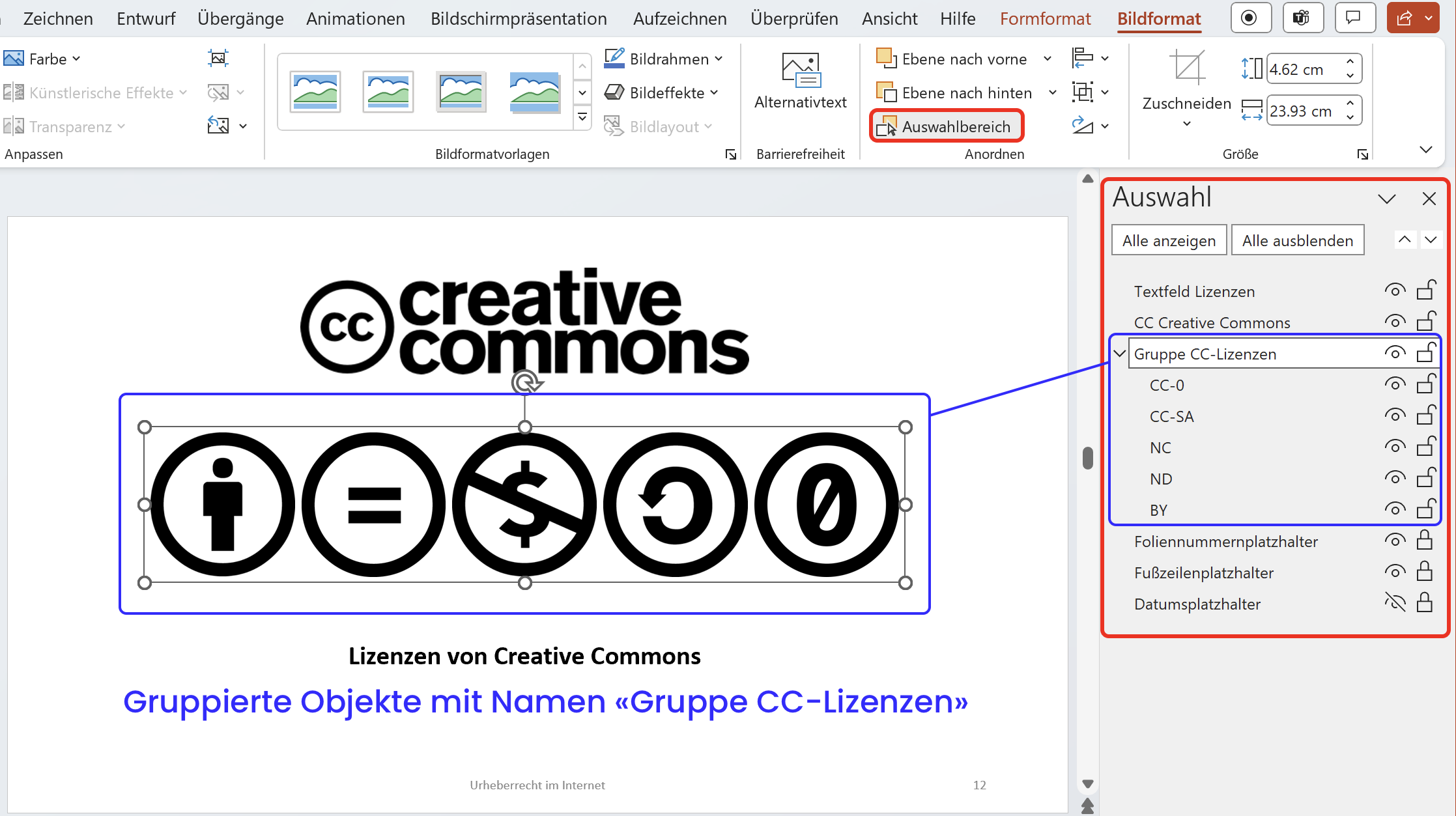Open the align objects icon menu
This screenshot has width=1456, height=816.
pyautogui.click(x=1091, y=58)
